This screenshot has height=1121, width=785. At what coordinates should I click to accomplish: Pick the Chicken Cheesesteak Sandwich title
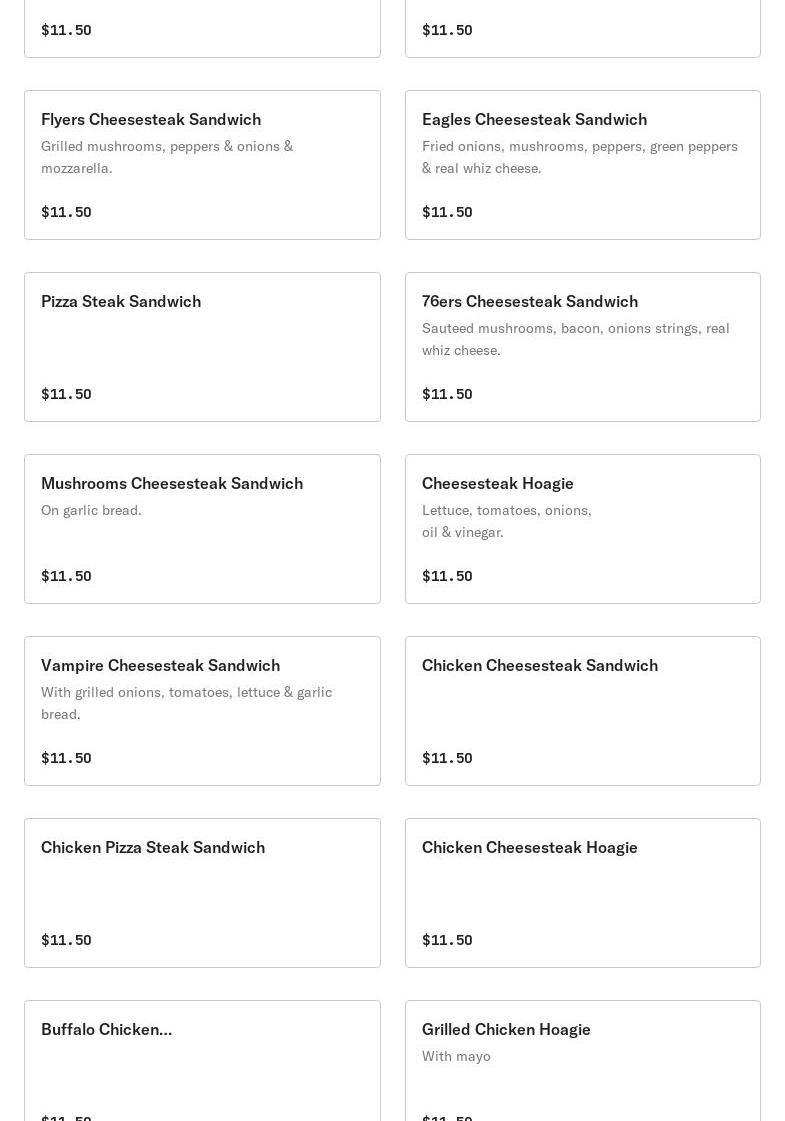(540, 665)
